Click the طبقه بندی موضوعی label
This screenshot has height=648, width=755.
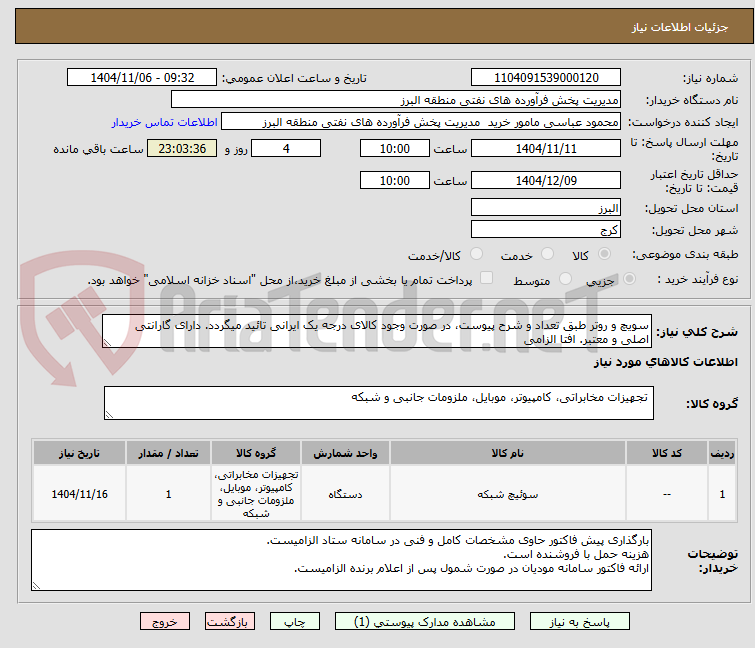click(x=685, y=254)
